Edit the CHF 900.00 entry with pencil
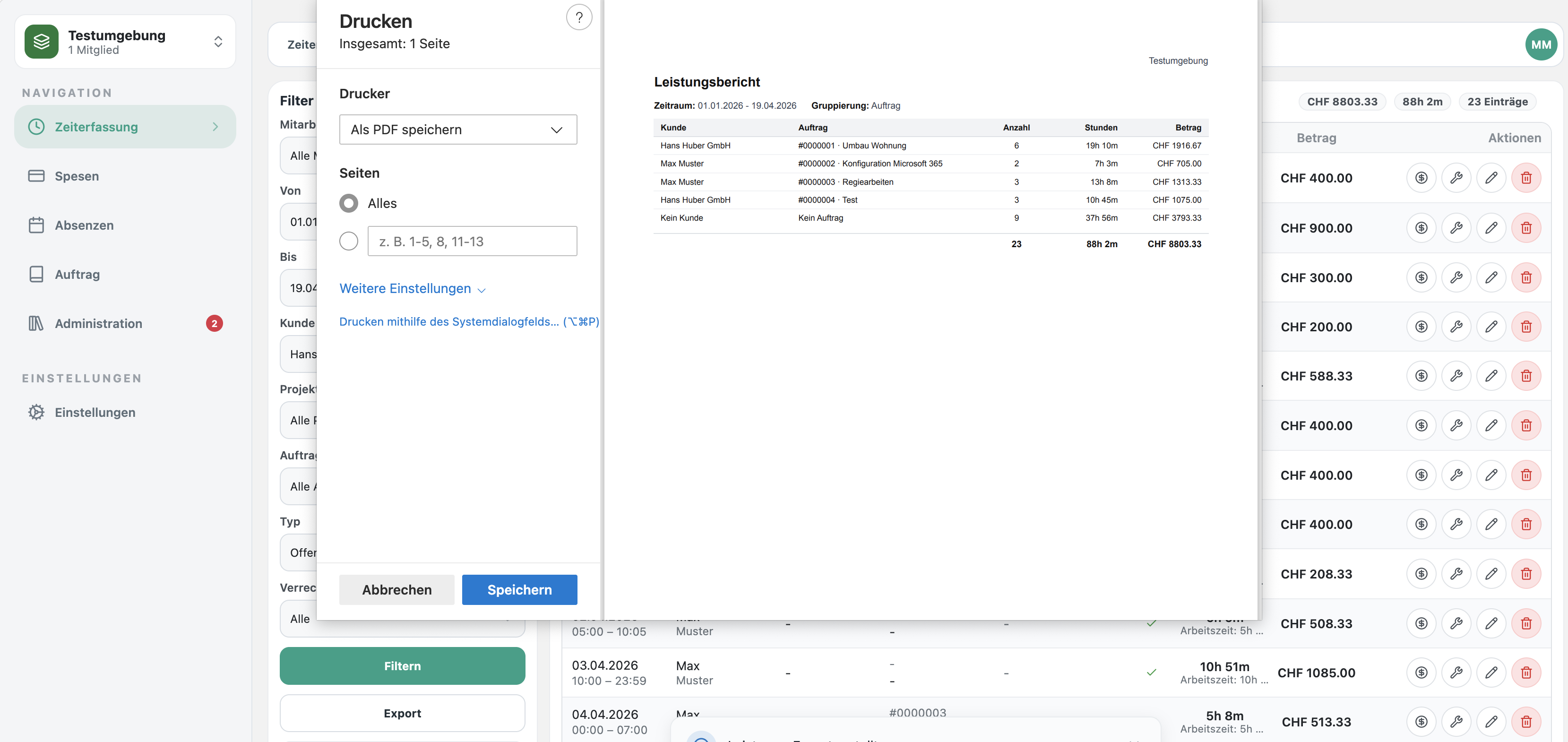Image resolution: width=1568 pixels, height=742 pixels. tap(1490, 228)
